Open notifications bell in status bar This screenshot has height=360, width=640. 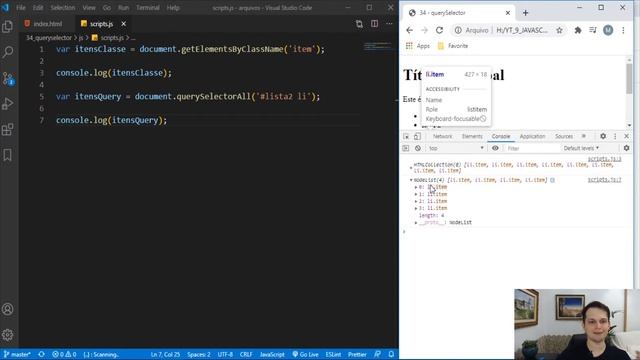[x=391, y=354]
